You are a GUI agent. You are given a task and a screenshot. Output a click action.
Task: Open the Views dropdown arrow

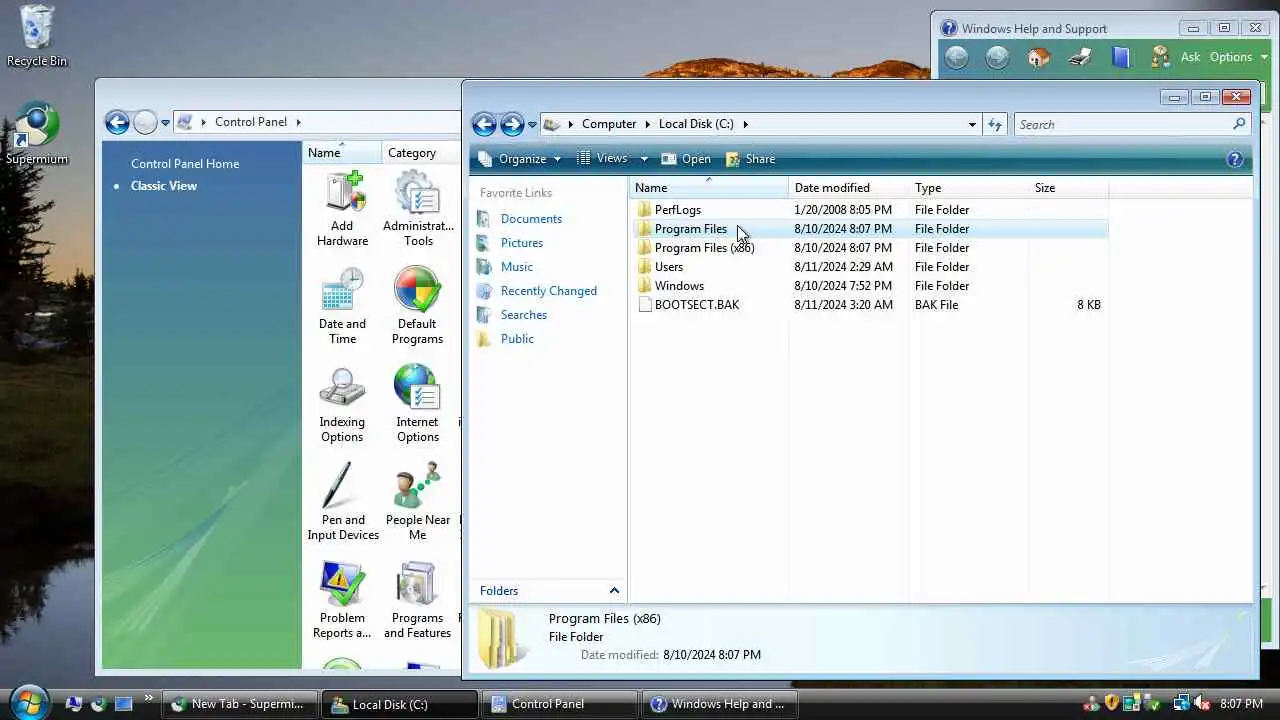tap(644, 159)
